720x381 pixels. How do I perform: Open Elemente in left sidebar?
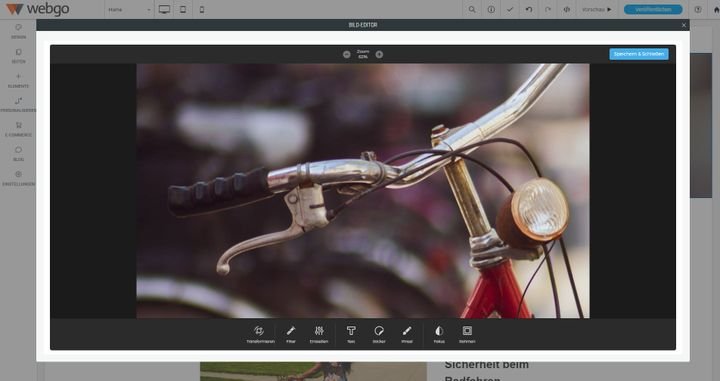point(18,81)
